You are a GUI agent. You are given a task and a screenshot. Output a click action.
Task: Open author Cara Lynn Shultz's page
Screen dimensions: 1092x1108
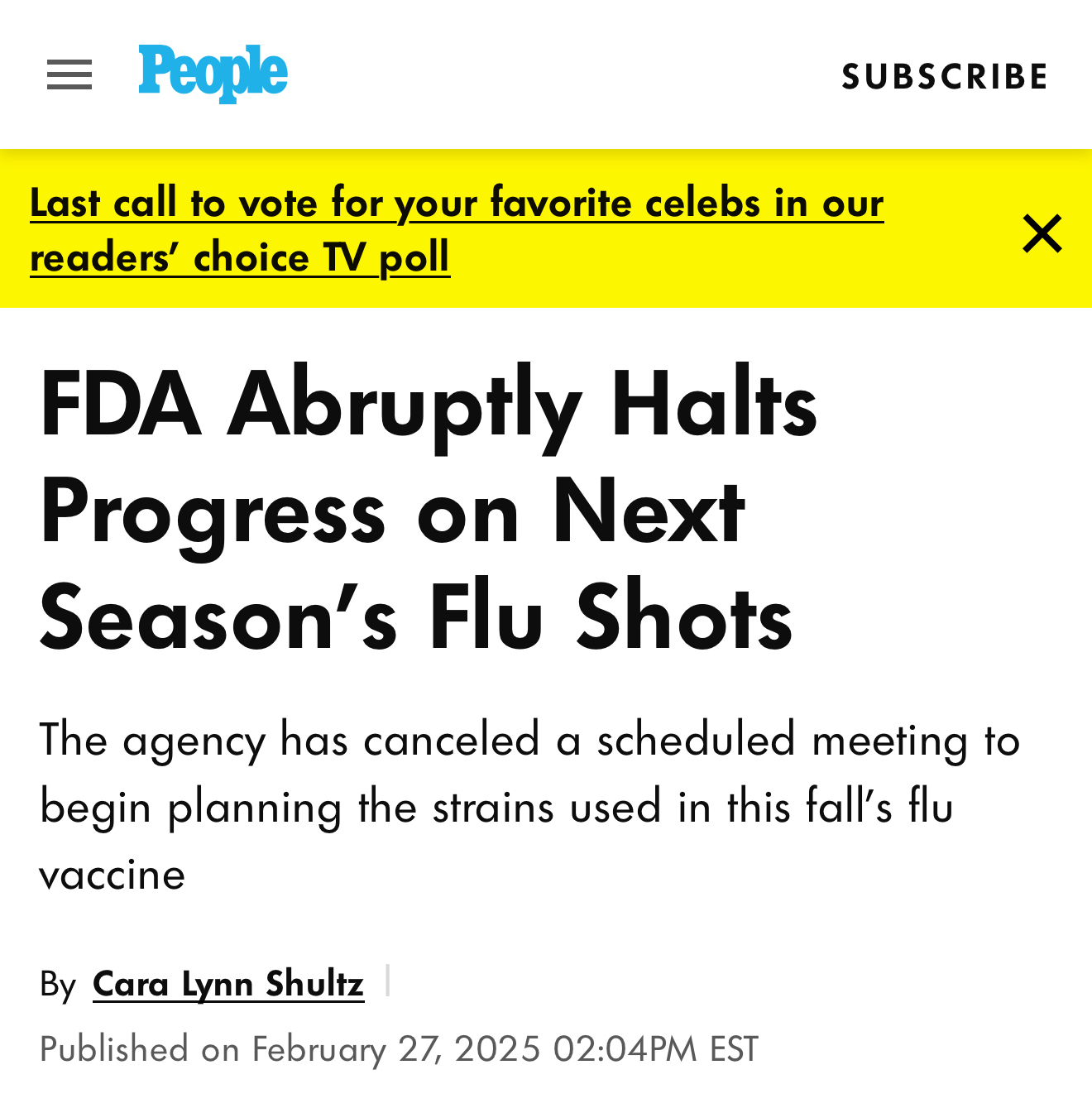pos(228,984)
